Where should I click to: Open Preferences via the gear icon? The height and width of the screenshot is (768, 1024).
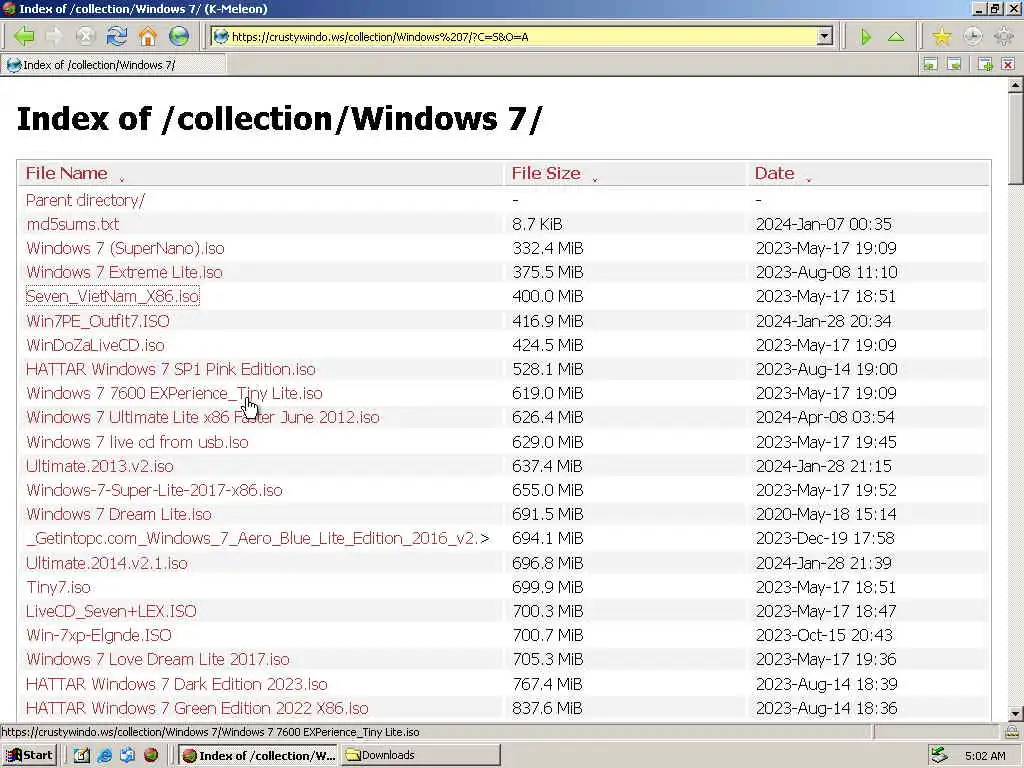point(1004,37)
